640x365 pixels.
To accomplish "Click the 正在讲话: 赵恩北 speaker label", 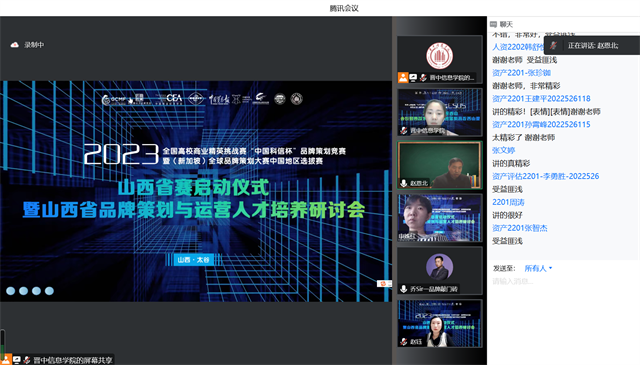I will click(593, 46).
